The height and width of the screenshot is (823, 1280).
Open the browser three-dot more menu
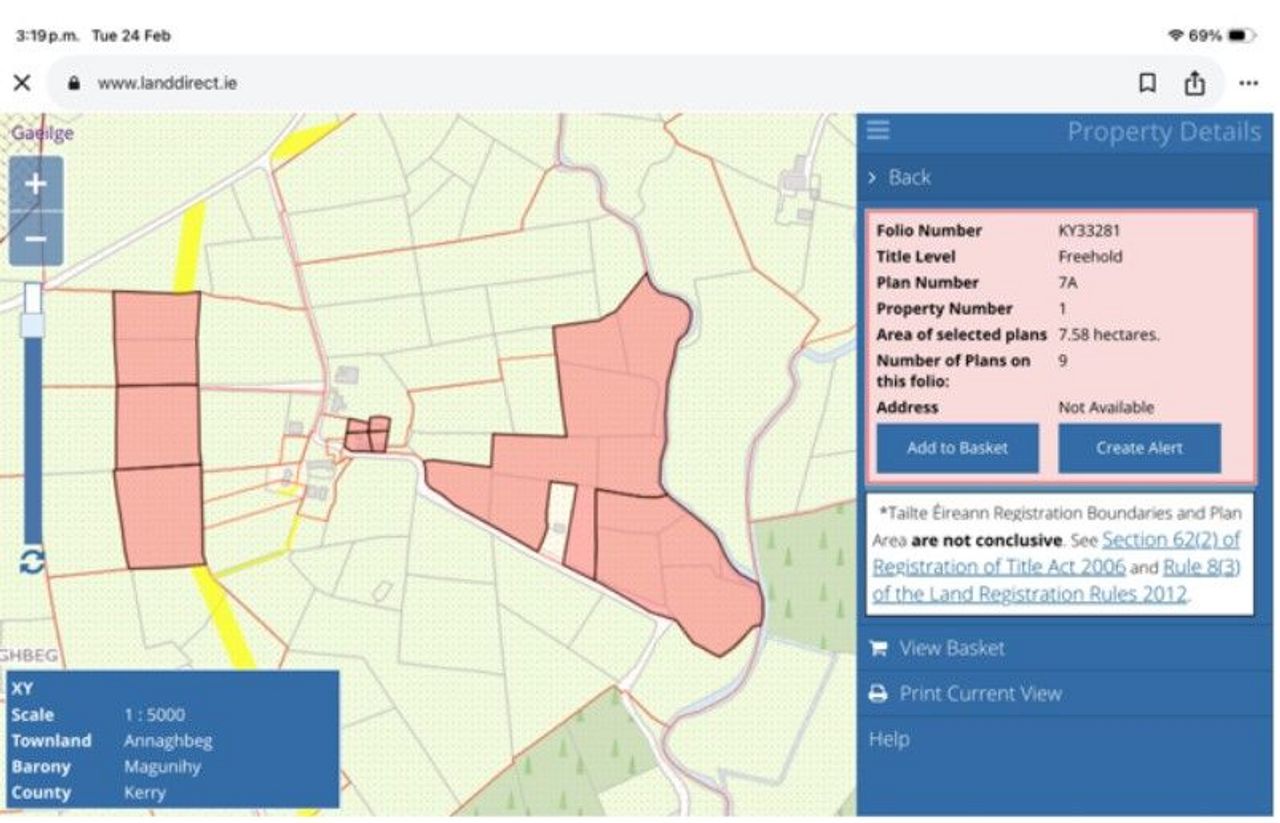point(1248,83)
